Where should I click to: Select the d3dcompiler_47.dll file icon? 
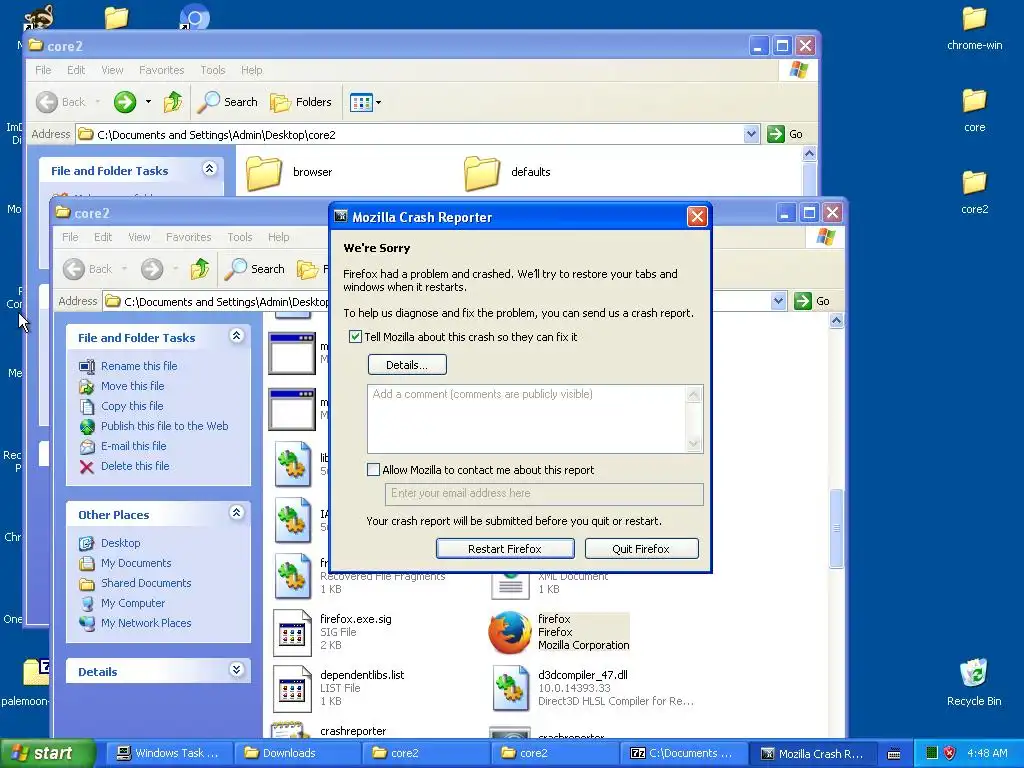click(x=510, y=688)
